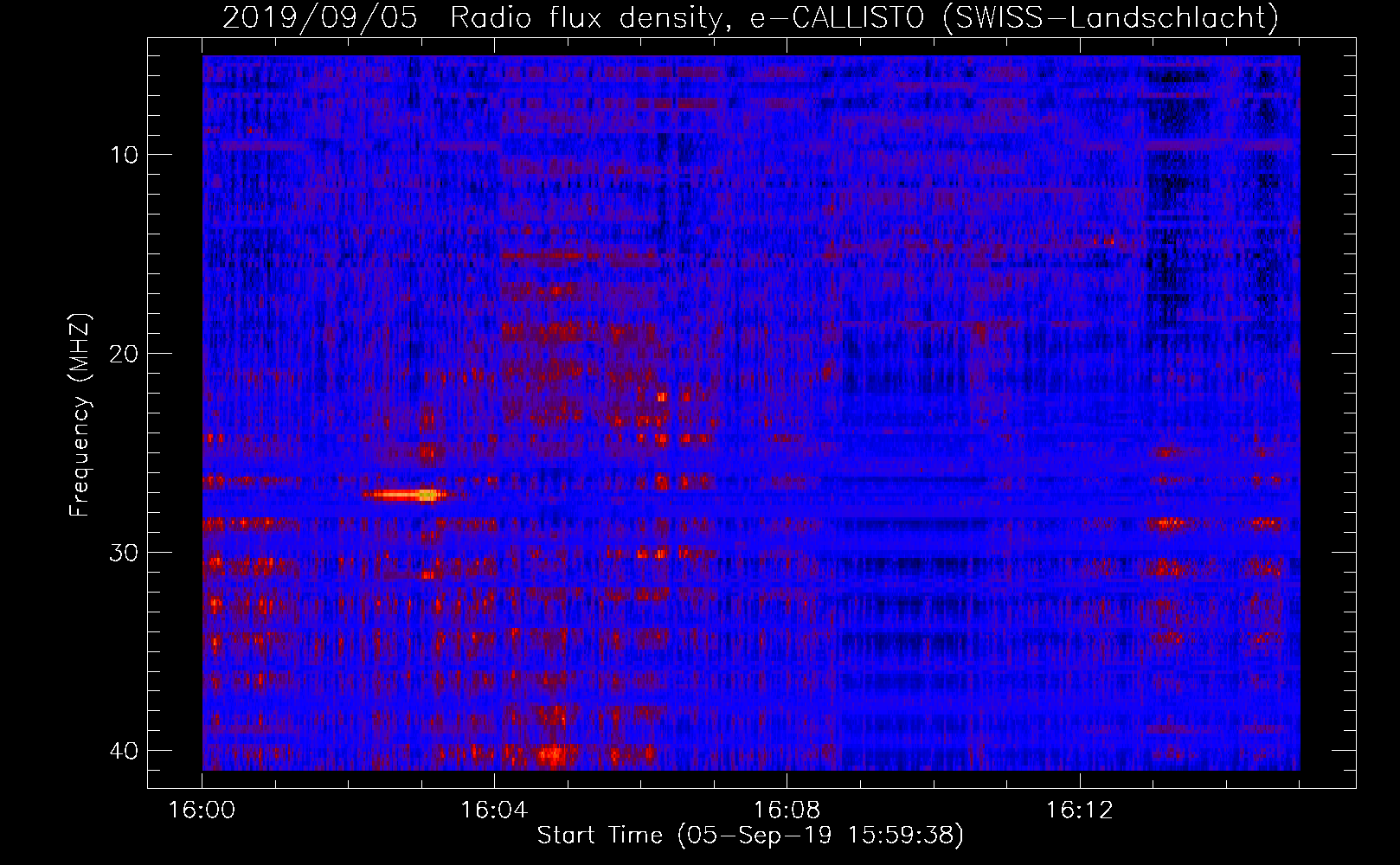The image size is (1400, 865).
Task: Click the 16:00 time tick label
Action: 202,811
